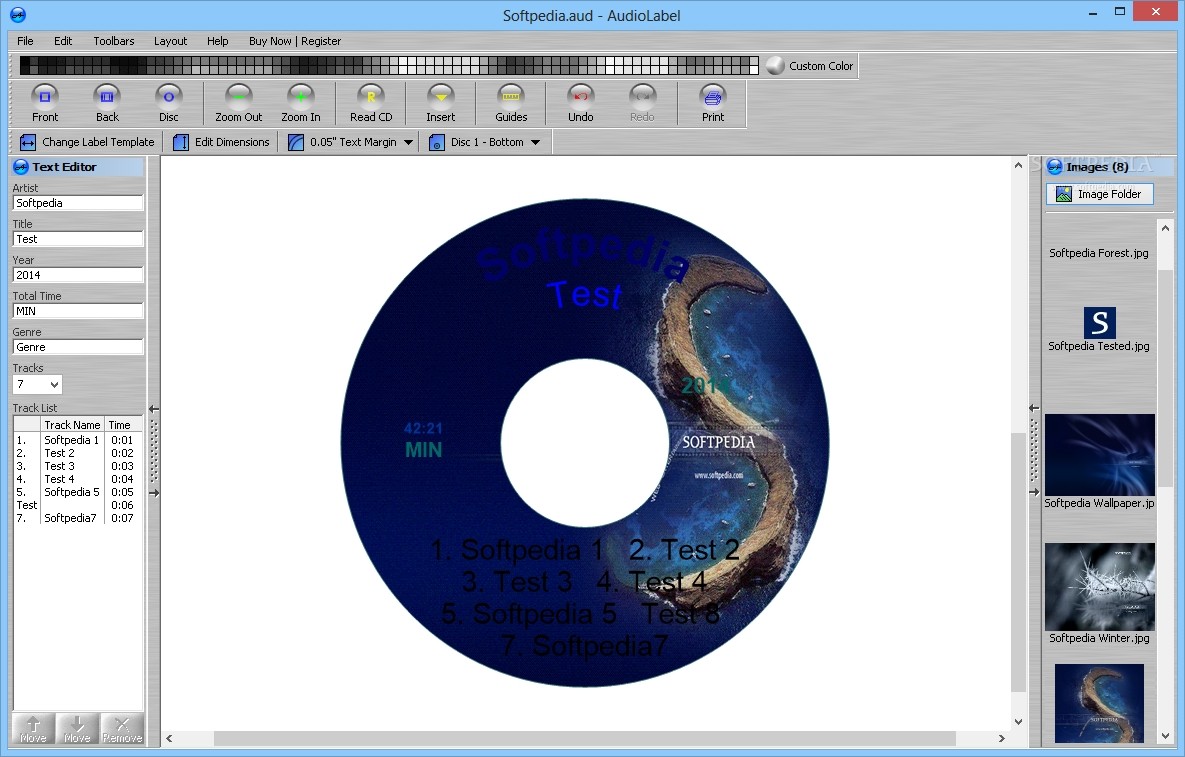Click canvas vertical scrollbar down arrow

pos(1018,722)
